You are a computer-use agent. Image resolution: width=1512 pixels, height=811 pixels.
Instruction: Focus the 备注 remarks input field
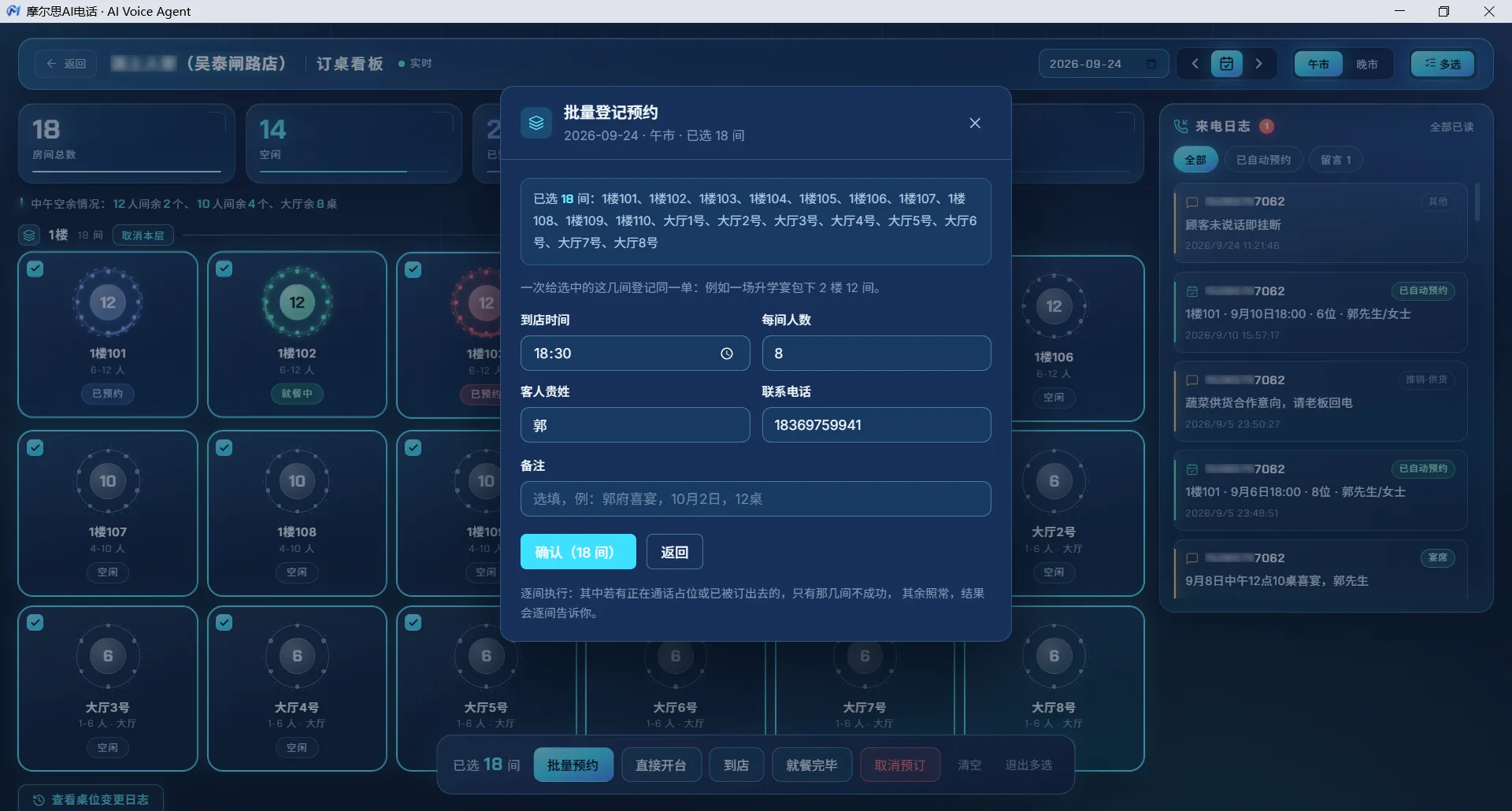[x=755, y=499]
